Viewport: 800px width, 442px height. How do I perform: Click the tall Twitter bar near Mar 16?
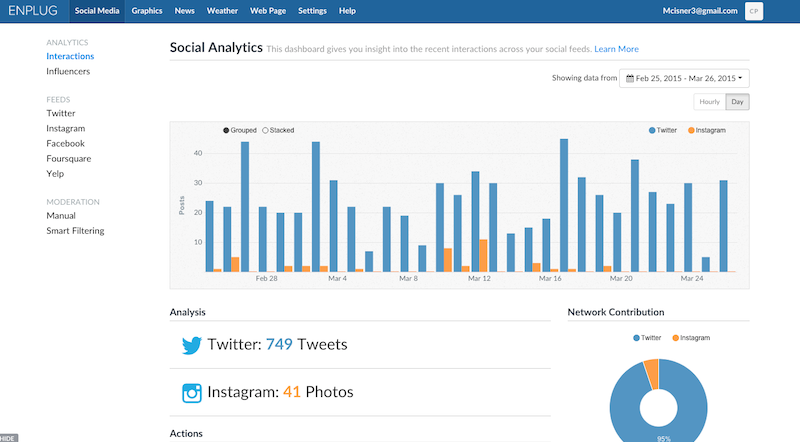pos(564,205)
